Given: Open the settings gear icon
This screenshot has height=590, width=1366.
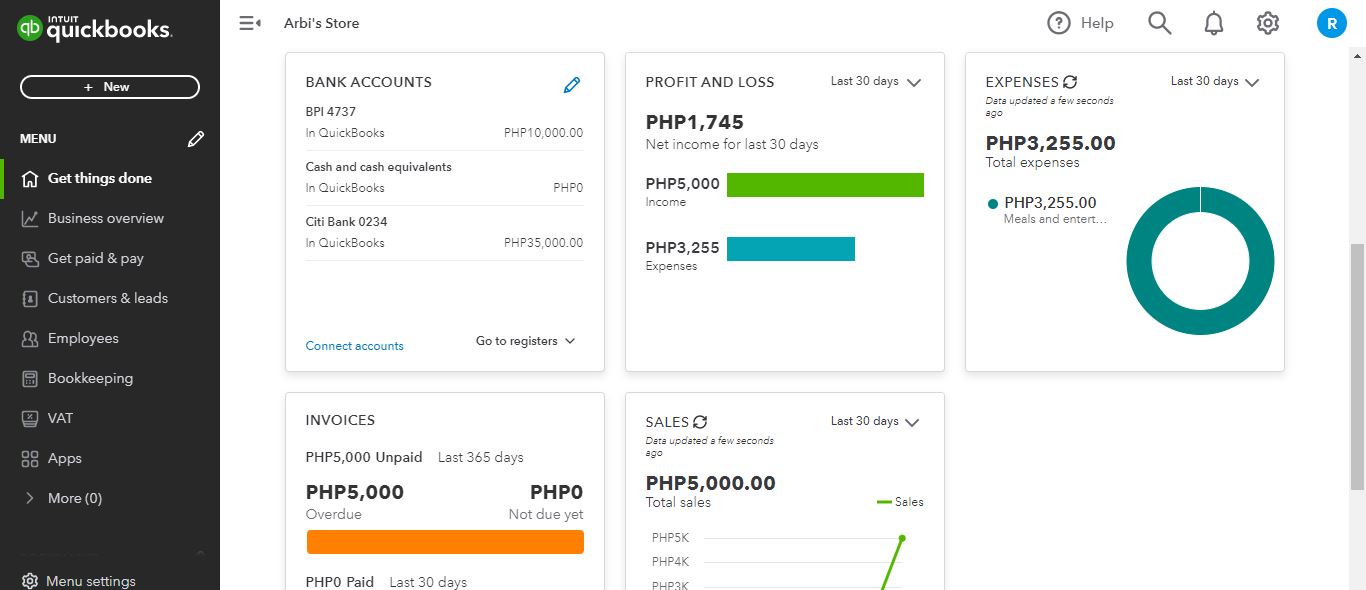Looking at the screenshot, I should click(1268, 23).
